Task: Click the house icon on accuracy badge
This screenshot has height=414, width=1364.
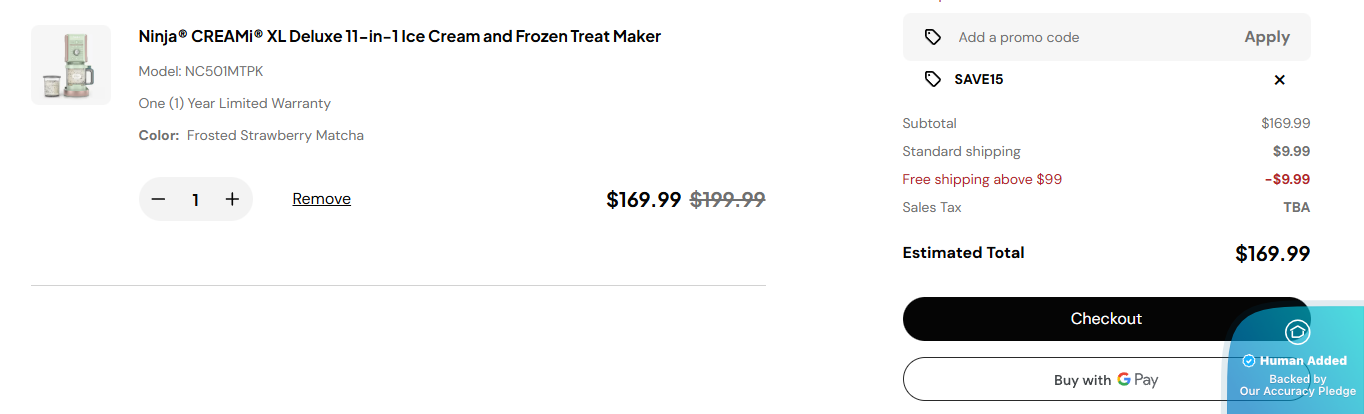Action: click(x=1297, y=332)
